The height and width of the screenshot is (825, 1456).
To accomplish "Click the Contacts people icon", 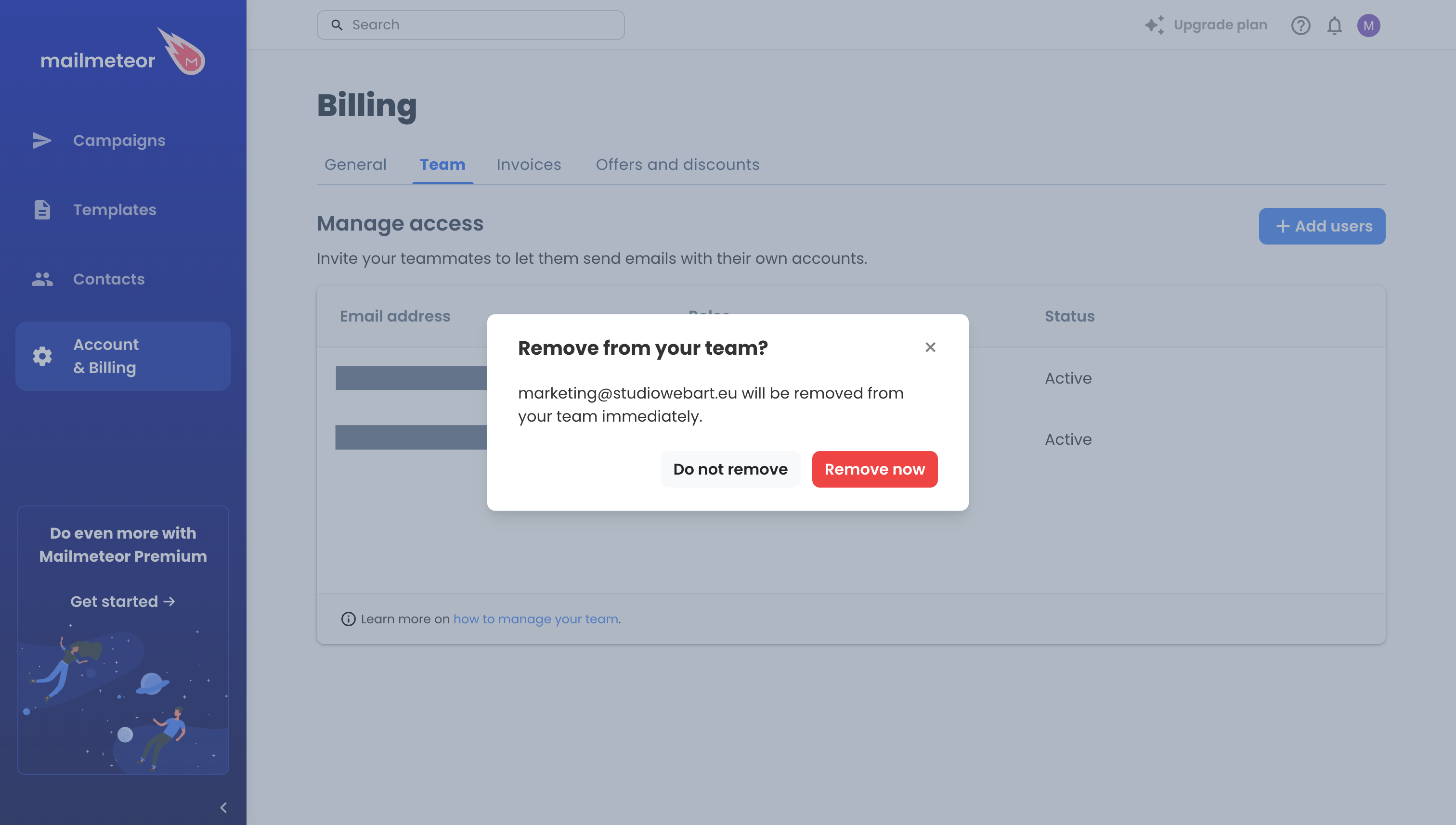I will (42, 279).
